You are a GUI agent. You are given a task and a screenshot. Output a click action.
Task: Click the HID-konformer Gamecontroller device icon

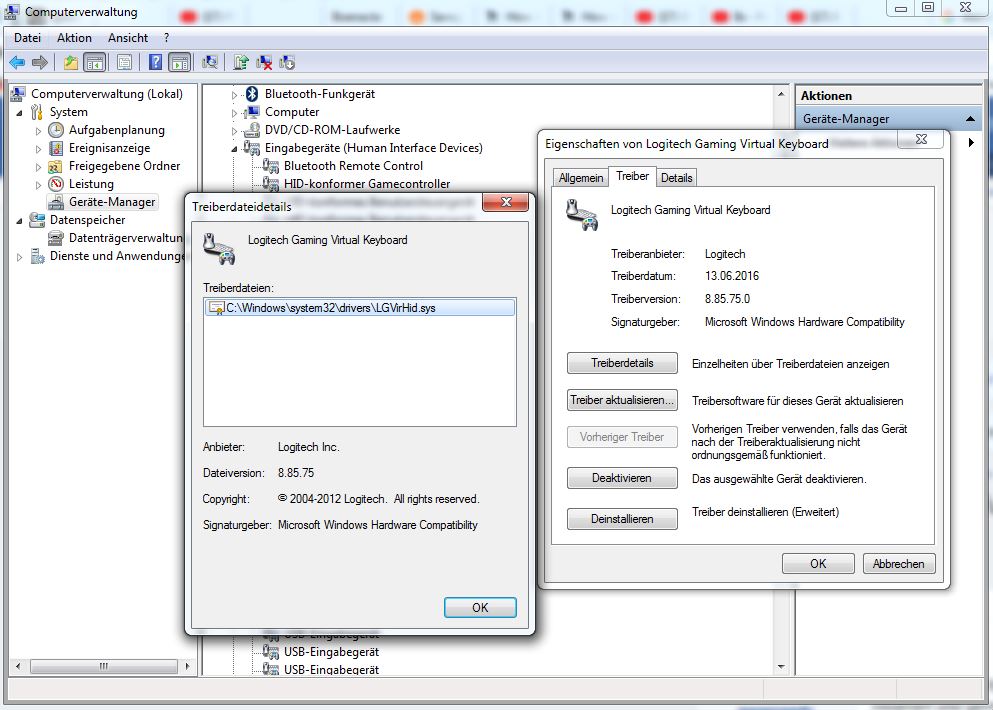click(271, 184)
